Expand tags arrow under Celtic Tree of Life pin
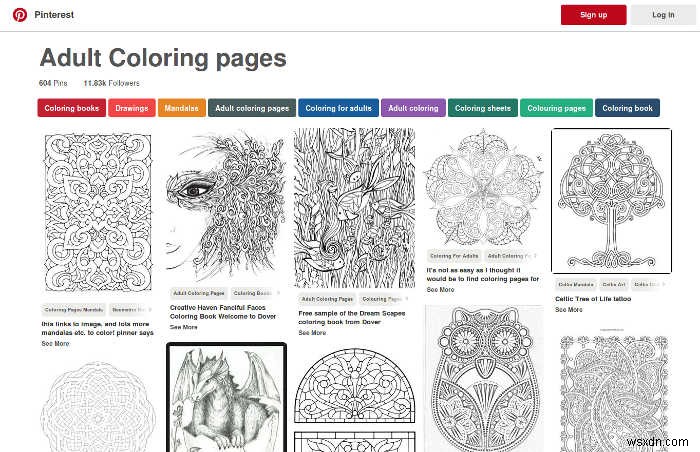The image size is (700, 452). [x=664, y=285]
